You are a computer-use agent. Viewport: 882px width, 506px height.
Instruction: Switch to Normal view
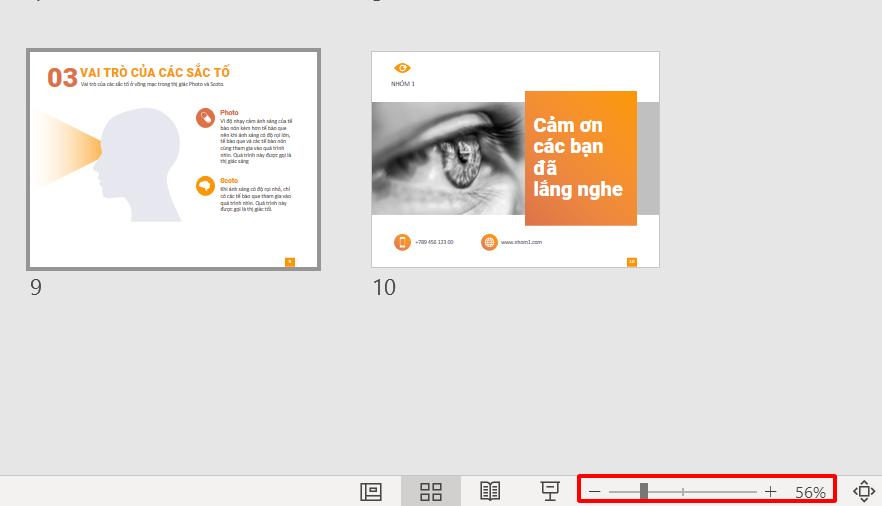[371, 492]
